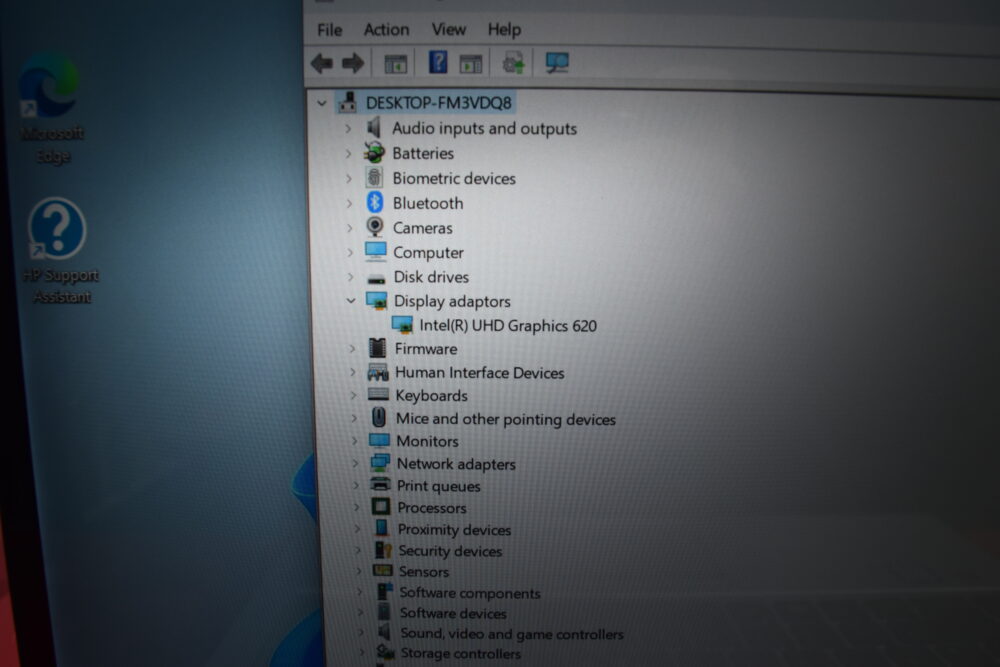Select the Monitors tree row
The width and height of the screenshot is (1000, 667).
click(427, 441)
